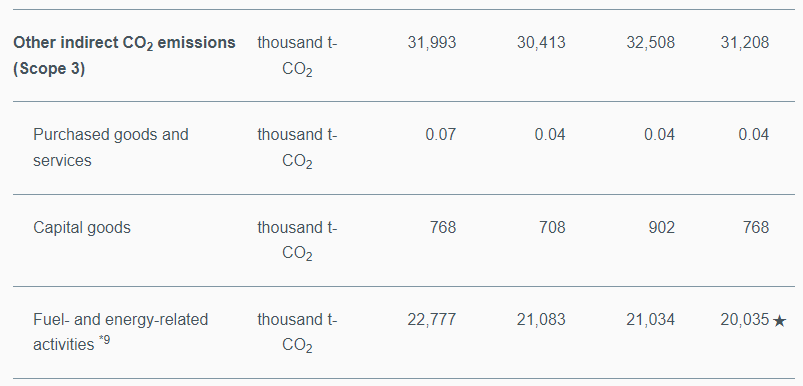Click the unit cell in Scope 3 row
803x386 pixels.
[297, 56]
